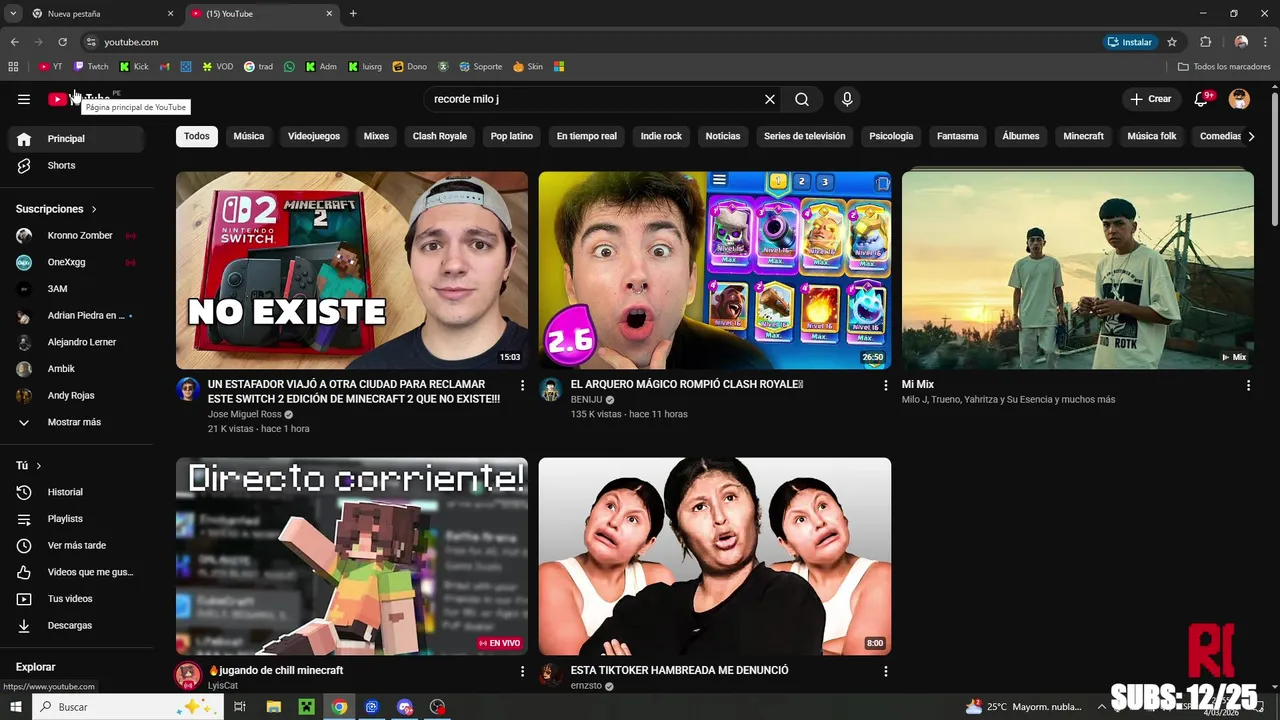1280x720 pixels.
Task: Go to Principal in the sidebar
Action: click(x=76, y=139)
